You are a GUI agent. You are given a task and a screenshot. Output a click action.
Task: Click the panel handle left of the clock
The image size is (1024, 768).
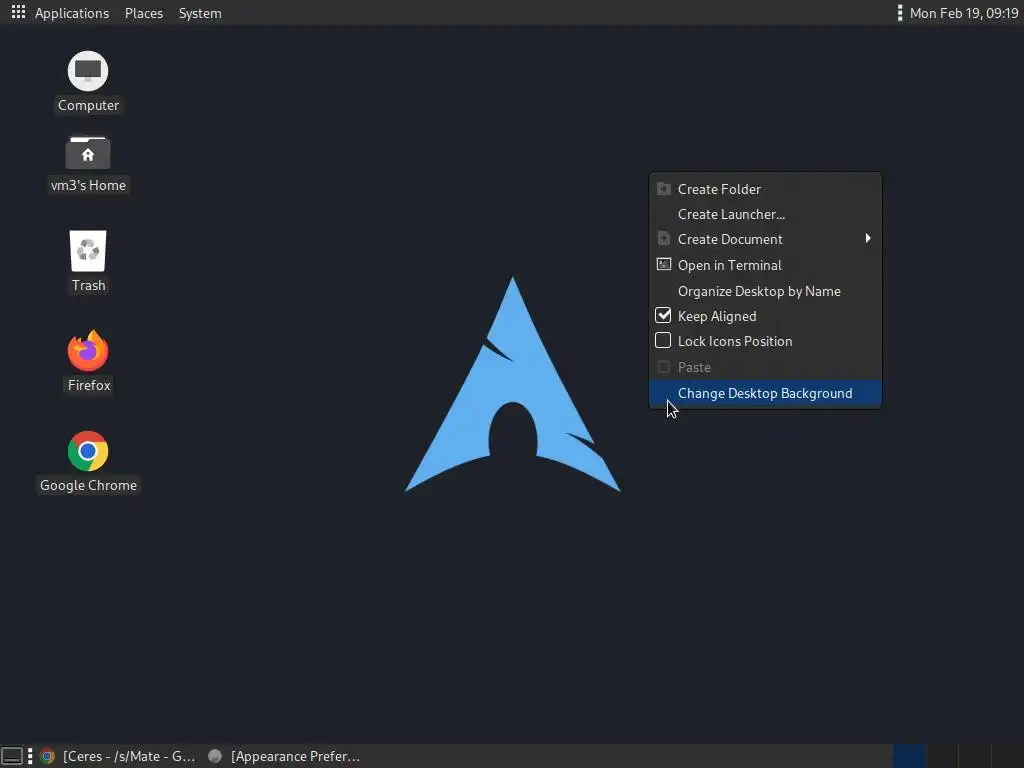(900, 13)
